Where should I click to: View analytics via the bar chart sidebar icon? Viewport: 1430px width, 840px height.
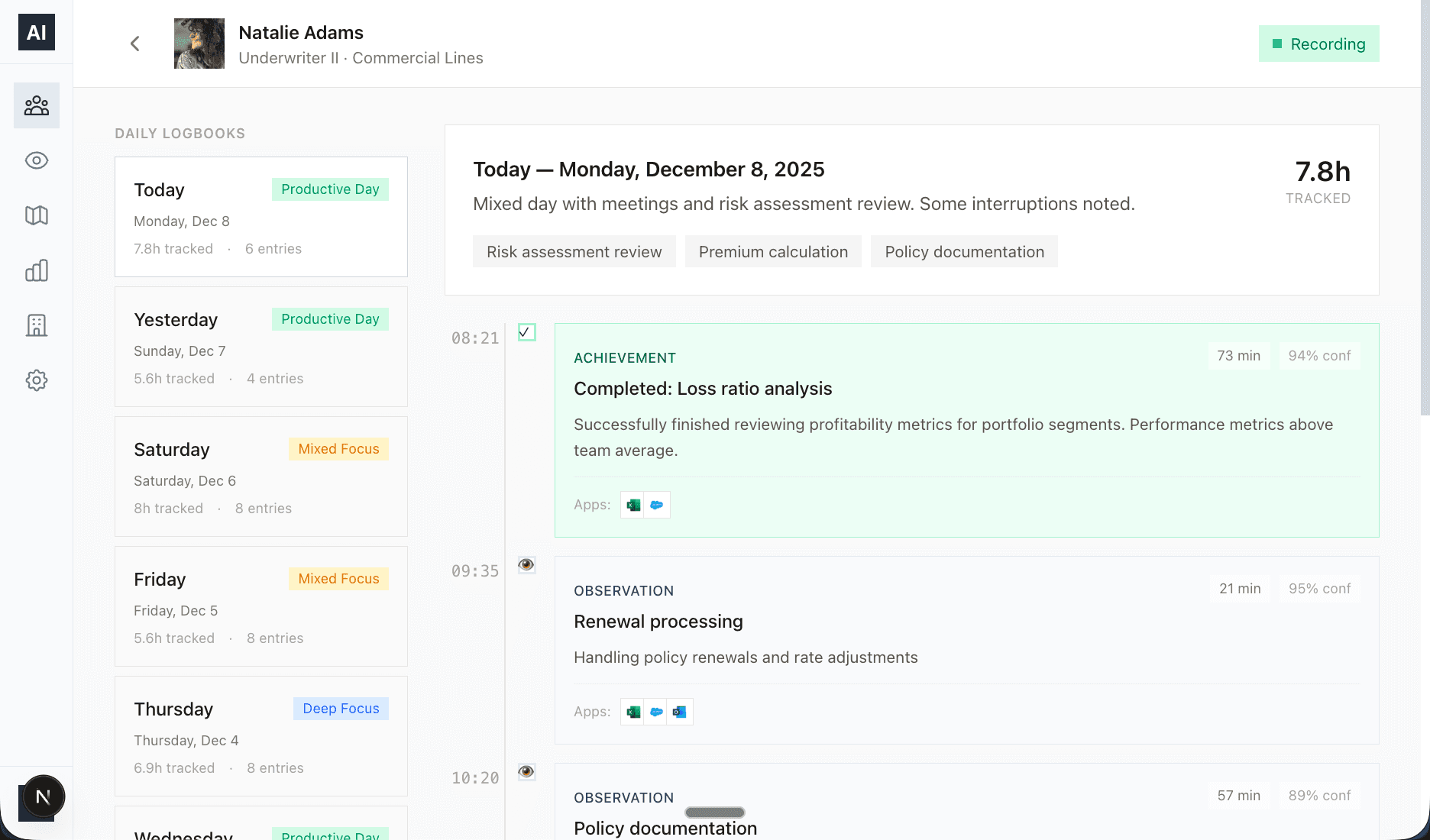(x=36, y=270)
